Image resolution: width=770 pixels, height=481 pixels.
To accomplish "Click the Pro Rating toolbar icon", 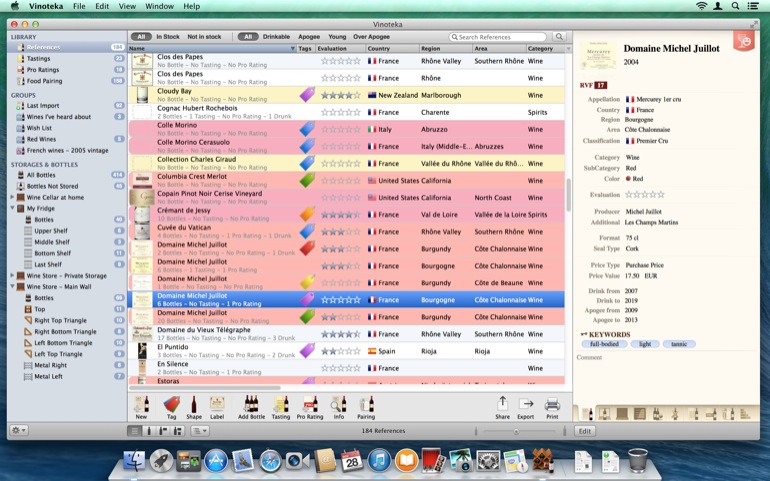I will click(x=310, y=404).
